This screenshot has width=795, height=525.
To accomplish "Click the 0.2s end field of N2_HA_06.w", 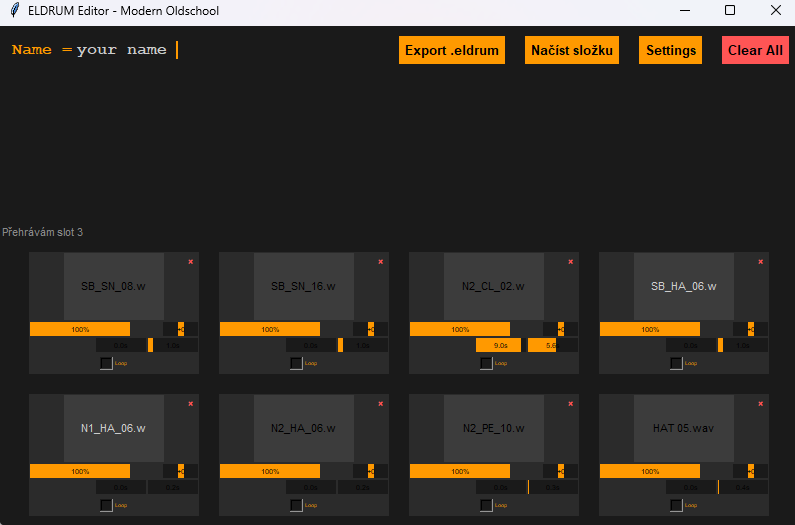I will pyautogui.click(x=363, y=487).
